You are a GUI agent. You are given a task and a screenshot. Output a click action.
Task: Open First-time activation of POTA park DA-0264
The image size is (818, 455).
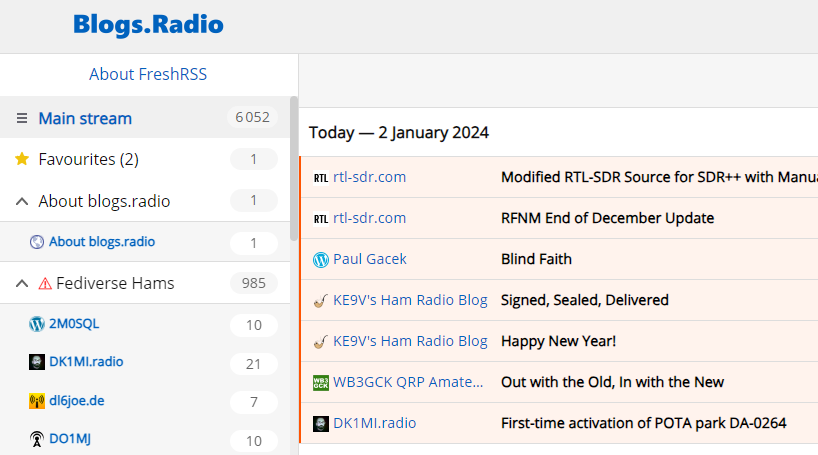point(644,423)
